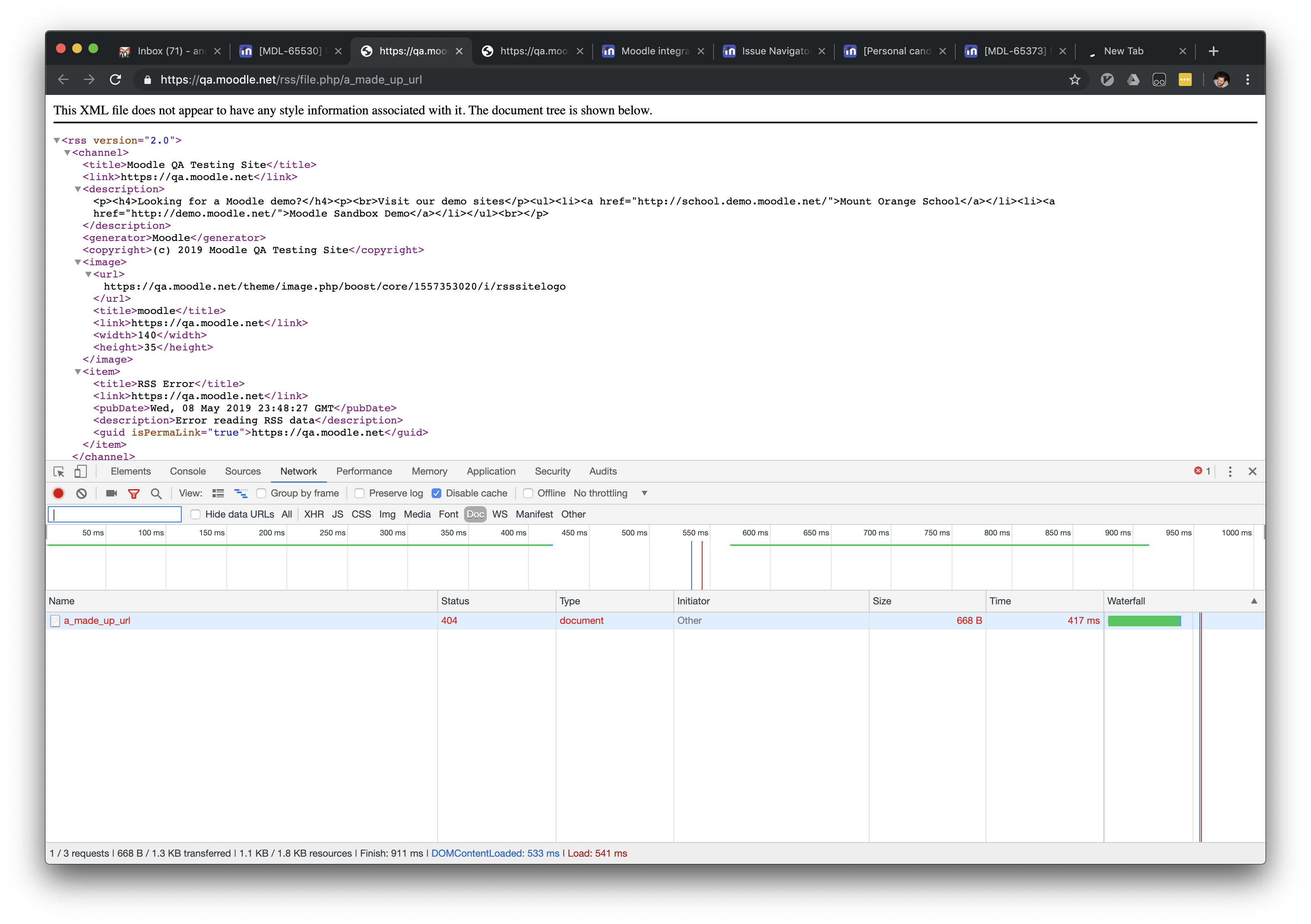Image resolution: width=1311 pixels, height=924 pixels.
Task: Open the No throttling dropdown
Action: point(610,493)
